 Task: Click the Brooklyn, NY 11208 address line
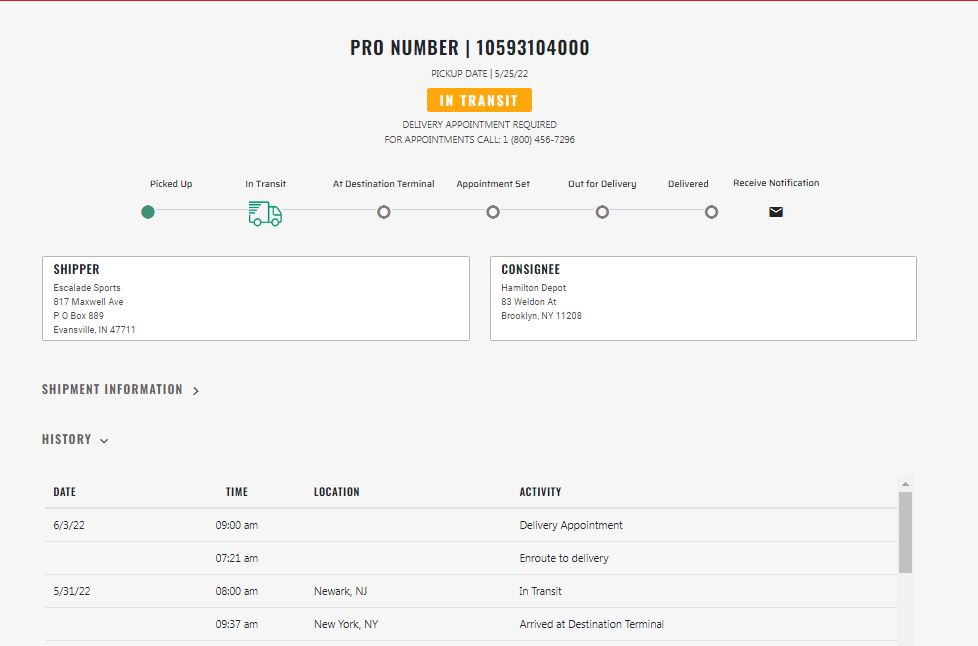(x=541, y=316)
